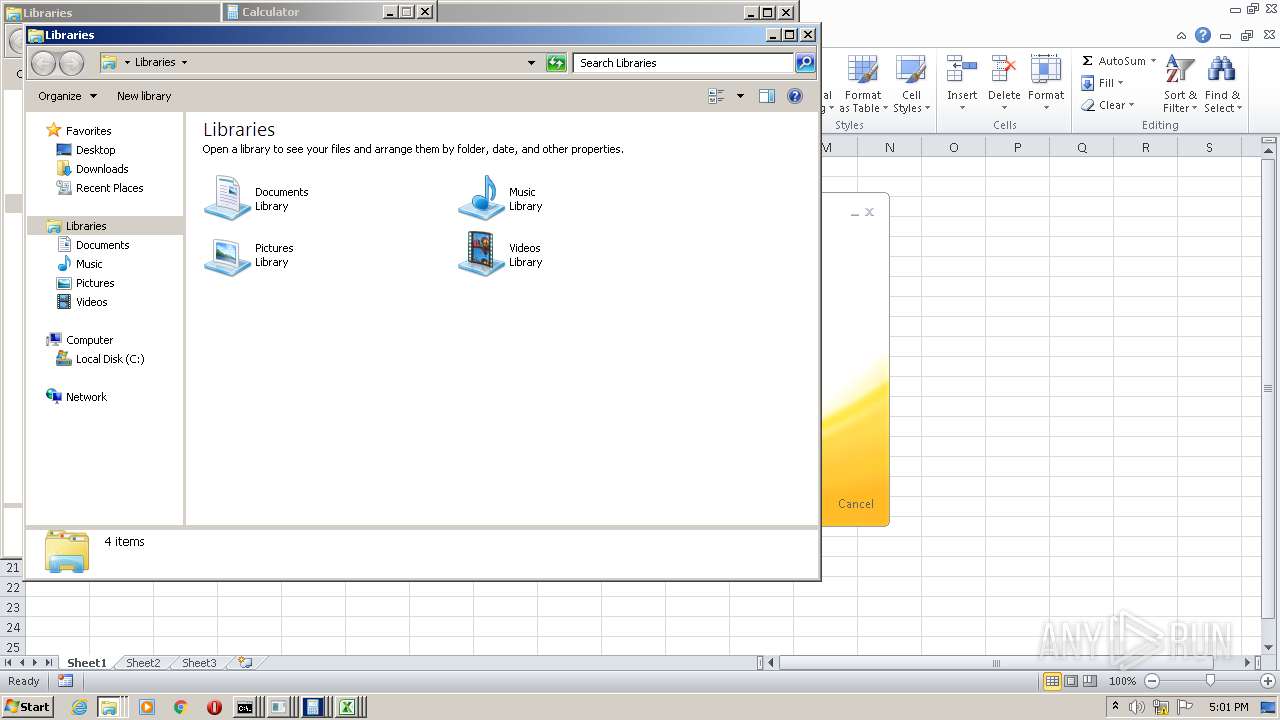
Task: Select row 23 header in Excel
Action: point(12,607)
